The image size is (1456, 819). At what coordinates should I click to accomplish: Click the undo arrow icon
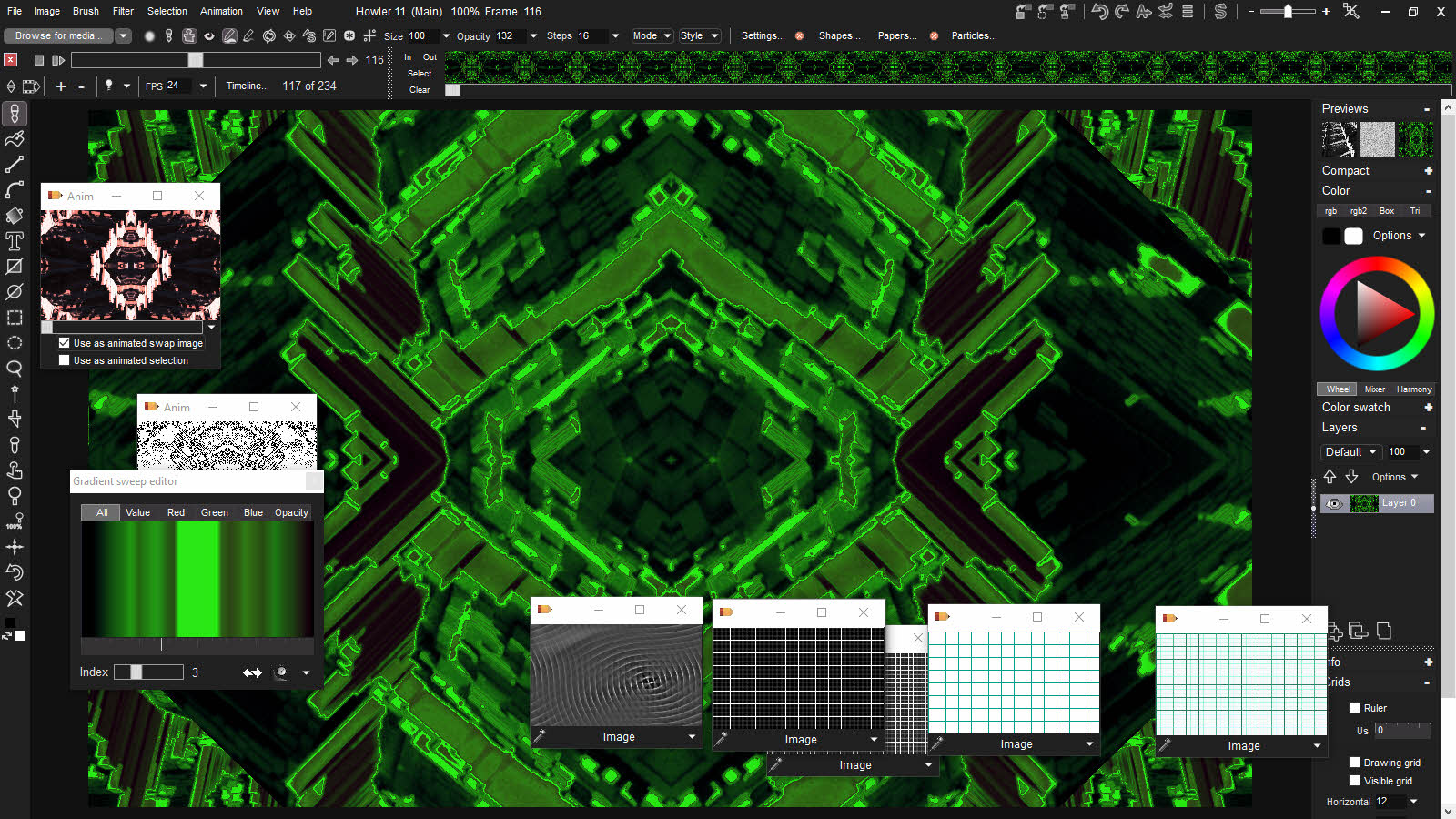click(1100, 12)
